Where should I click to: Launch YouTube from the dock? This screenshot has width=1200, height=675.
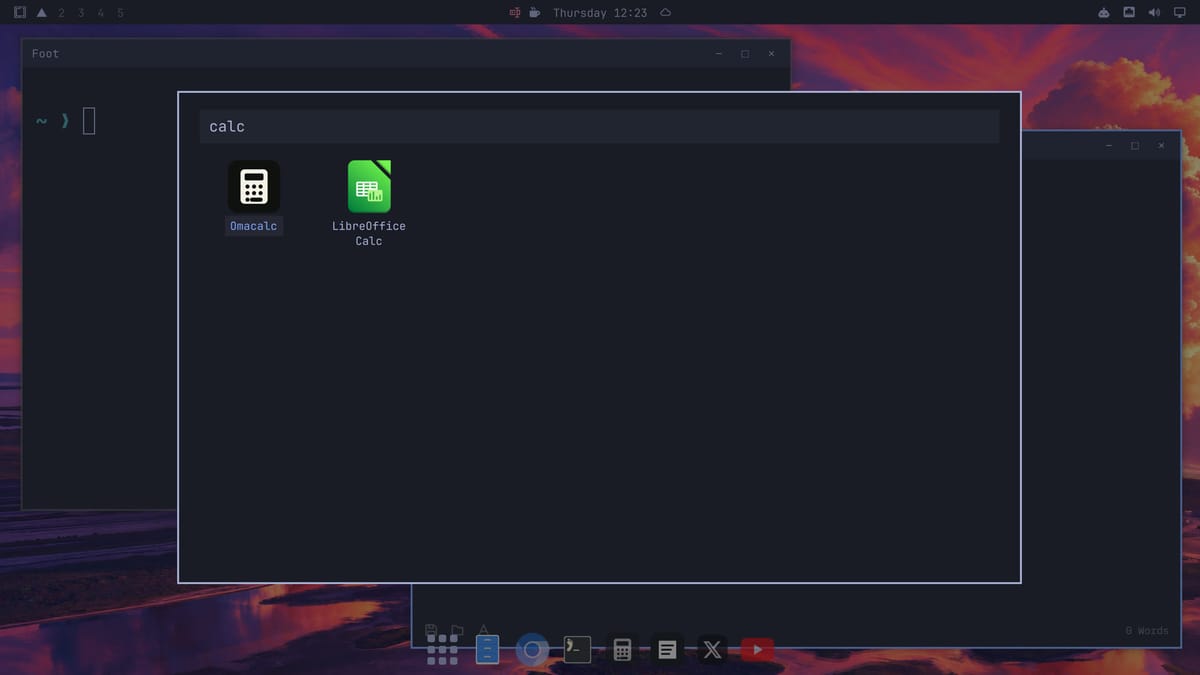757,650
